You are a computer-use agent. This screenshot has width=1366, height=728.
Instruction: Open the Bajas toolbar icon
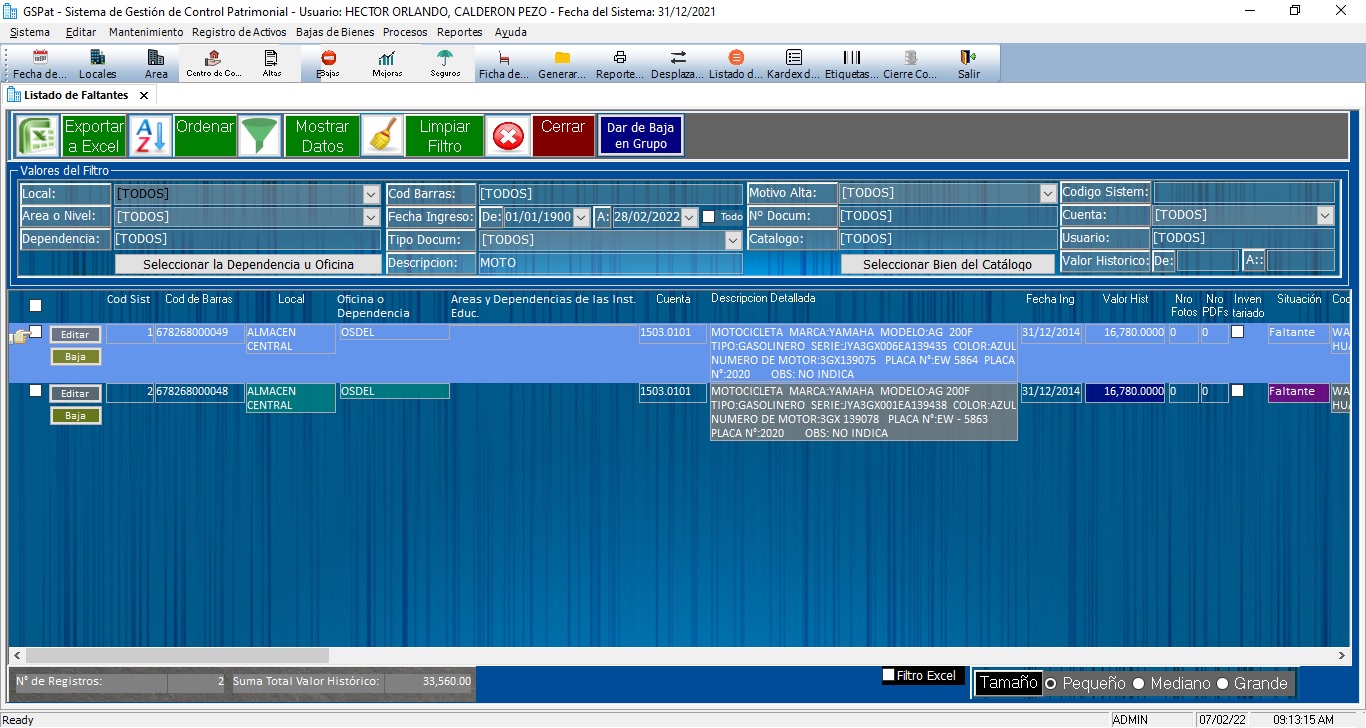[328, 64]
